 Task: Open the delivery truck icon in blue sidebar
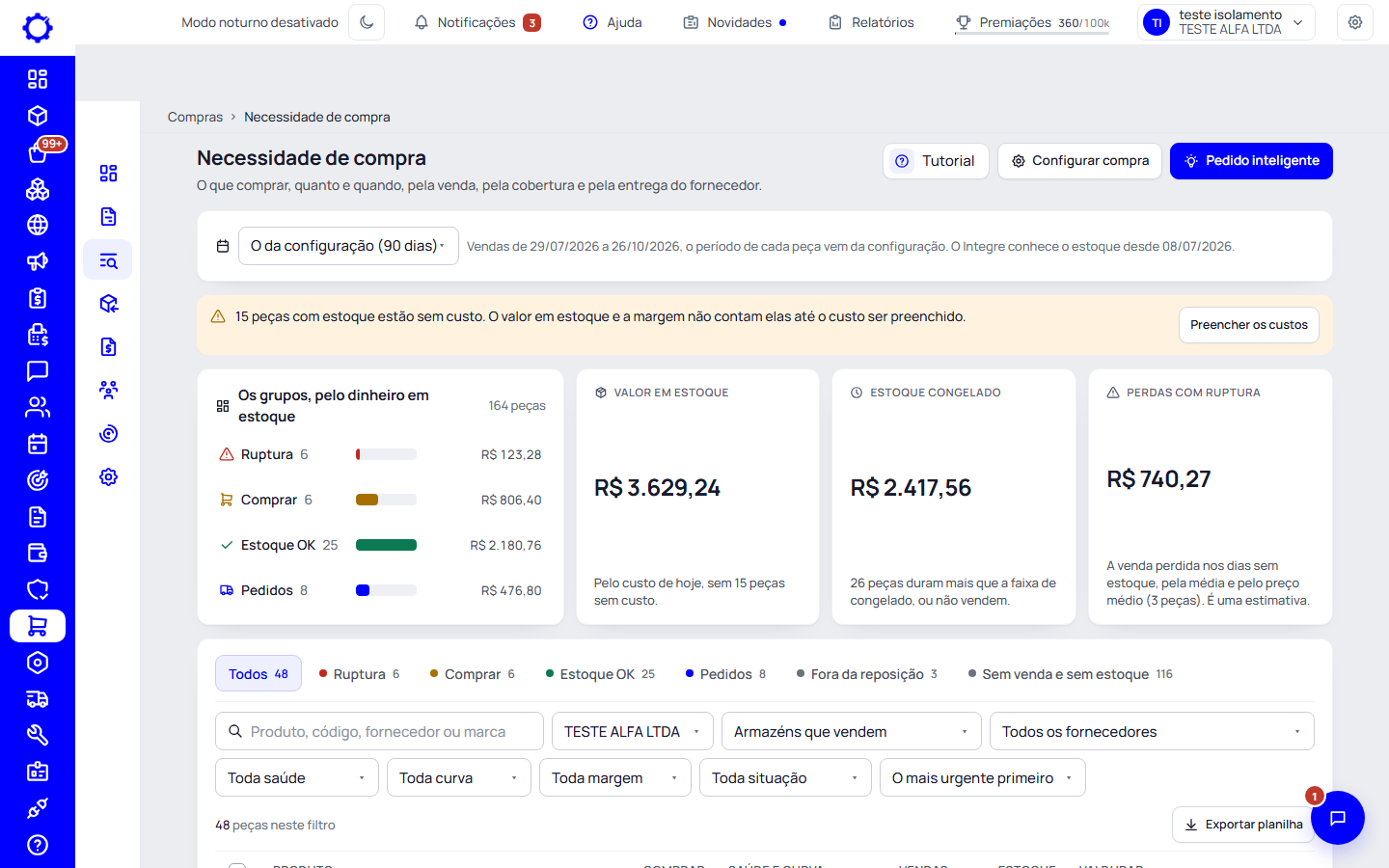(x=38, y=699)
